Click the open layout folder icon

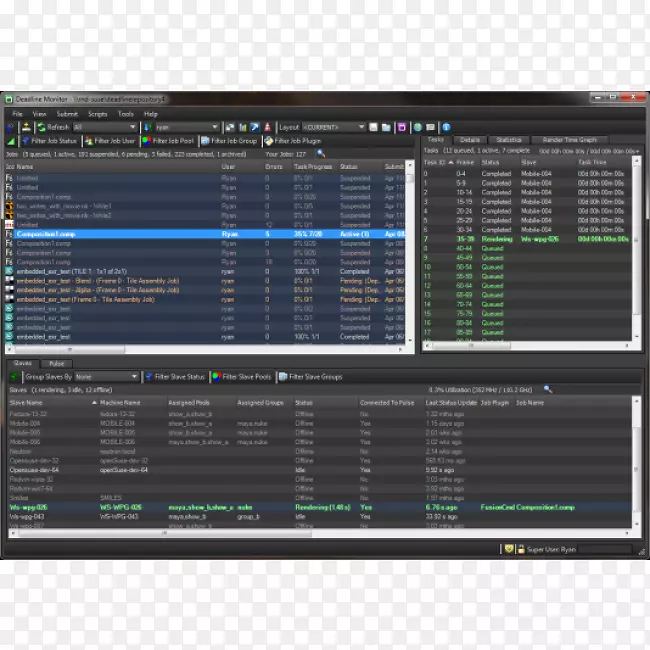coord(386,127)
